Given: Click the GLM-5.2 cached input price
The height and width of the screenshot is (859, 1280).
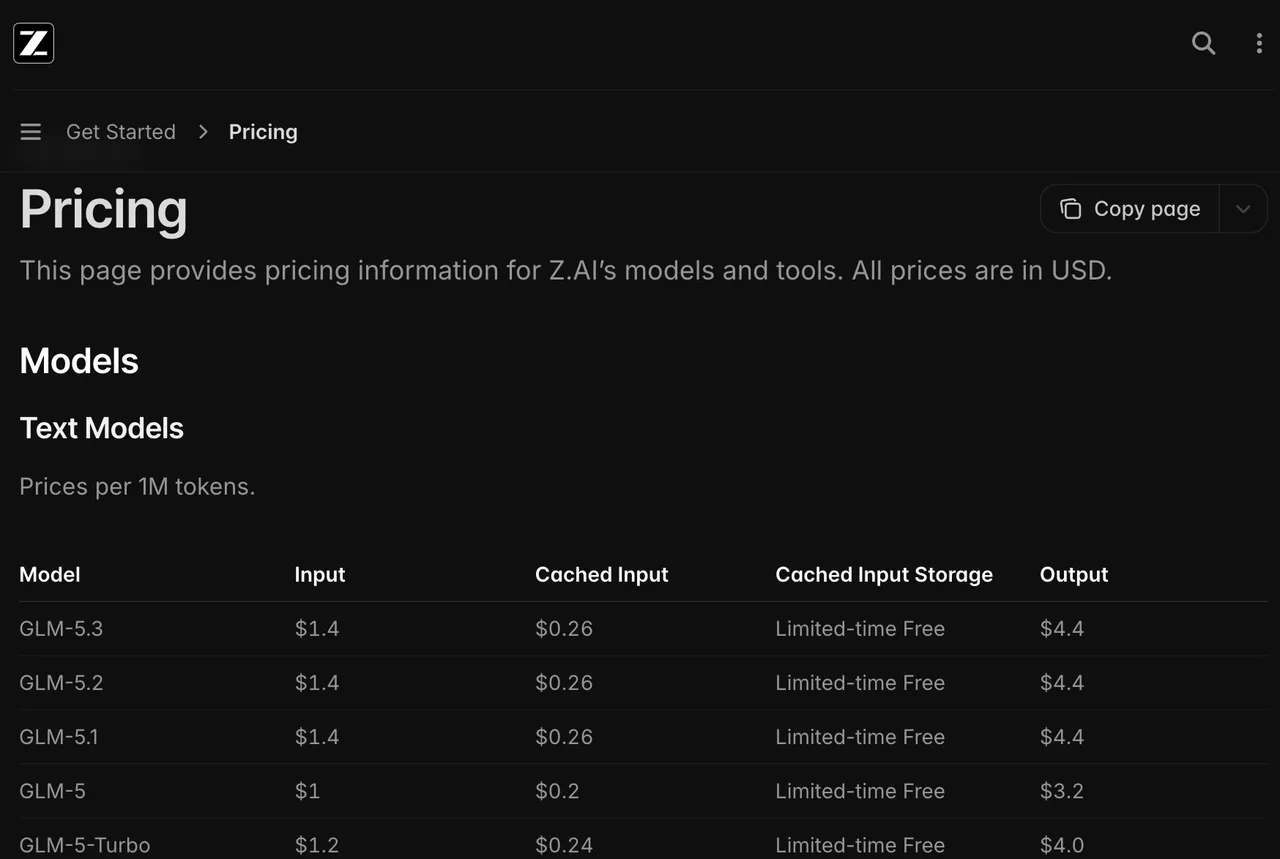Looking at the screenshot, I should tap(564, 683).
